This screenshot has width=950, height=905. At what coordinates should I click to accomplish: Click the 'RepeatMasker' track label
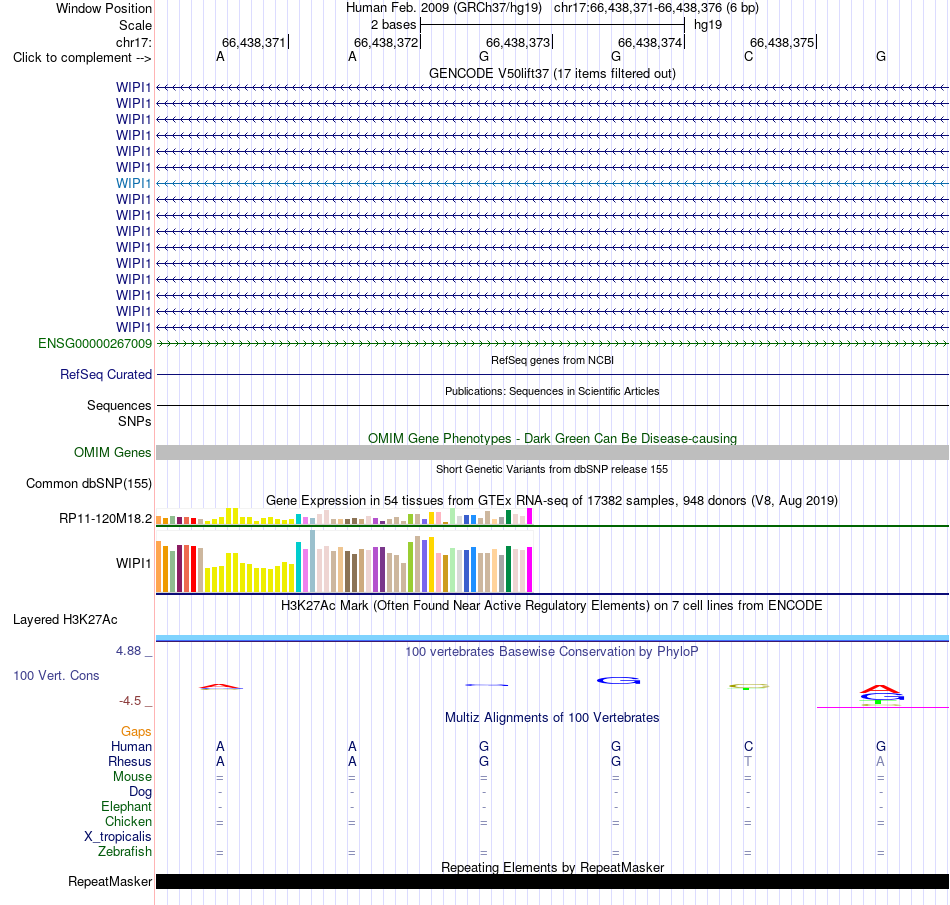110,881
